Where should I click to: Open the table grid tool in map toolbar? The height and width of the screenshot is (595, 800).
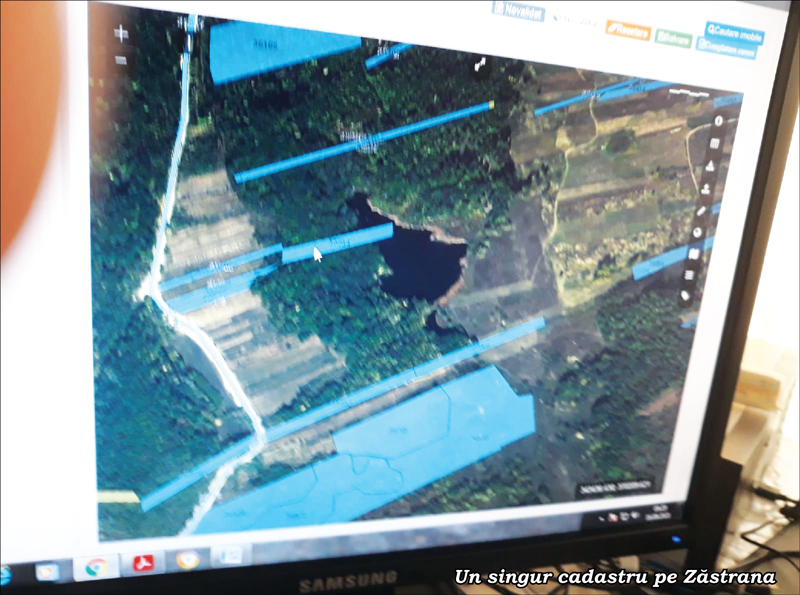[716, 144]
